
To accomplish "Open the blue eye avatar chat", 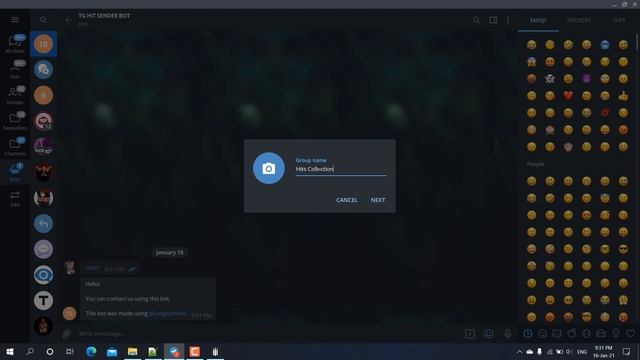I will [x=43, y=275].
